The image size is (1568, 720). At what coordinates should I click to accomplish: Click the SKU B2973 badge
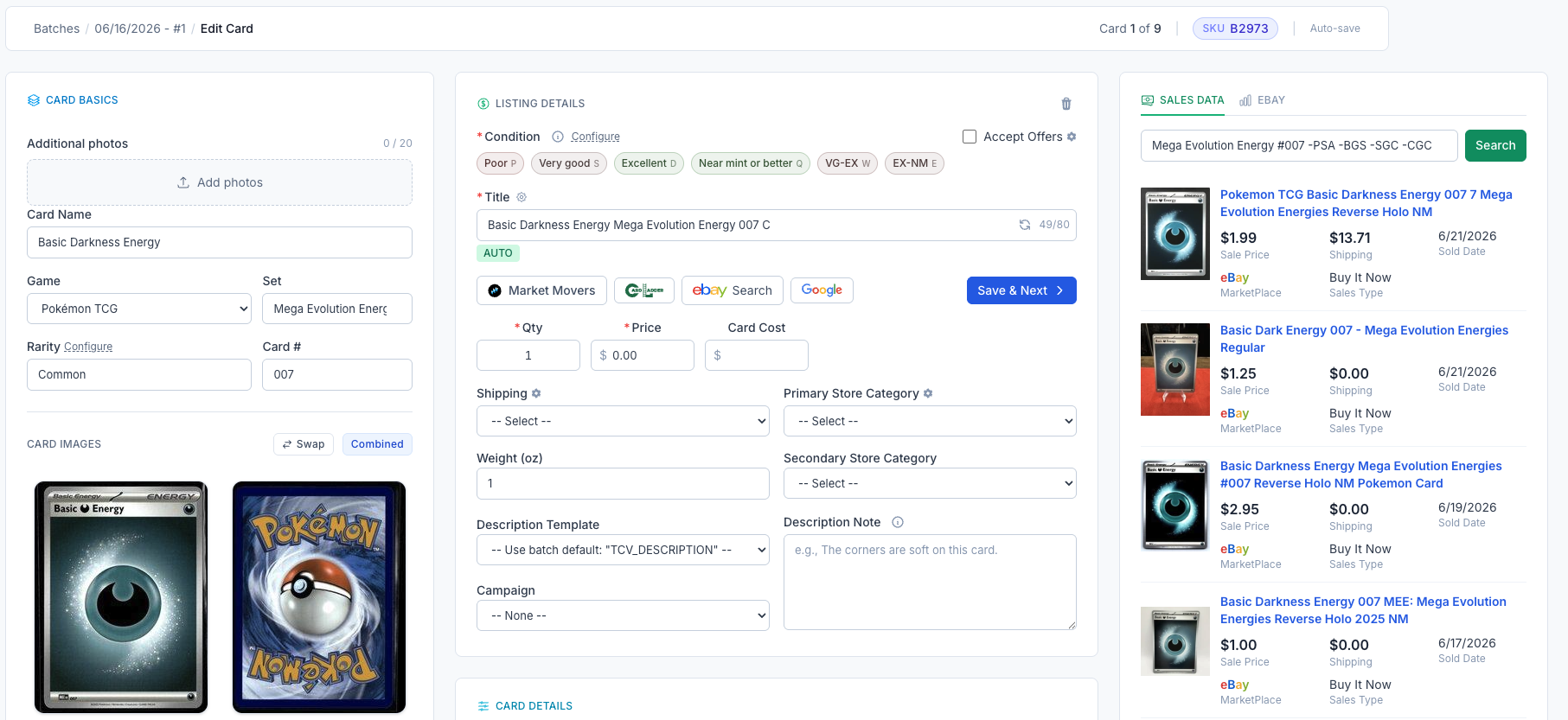1235,29
